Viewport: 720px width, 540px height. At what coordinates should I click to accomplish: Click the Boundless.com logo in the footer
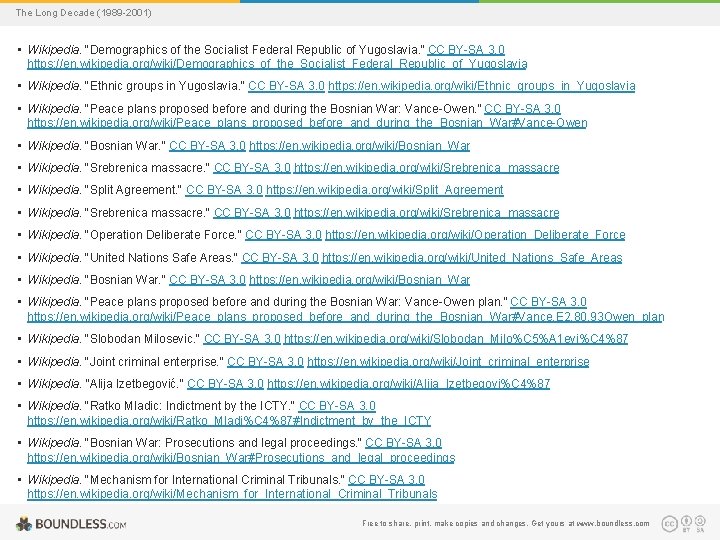(71, 524)
